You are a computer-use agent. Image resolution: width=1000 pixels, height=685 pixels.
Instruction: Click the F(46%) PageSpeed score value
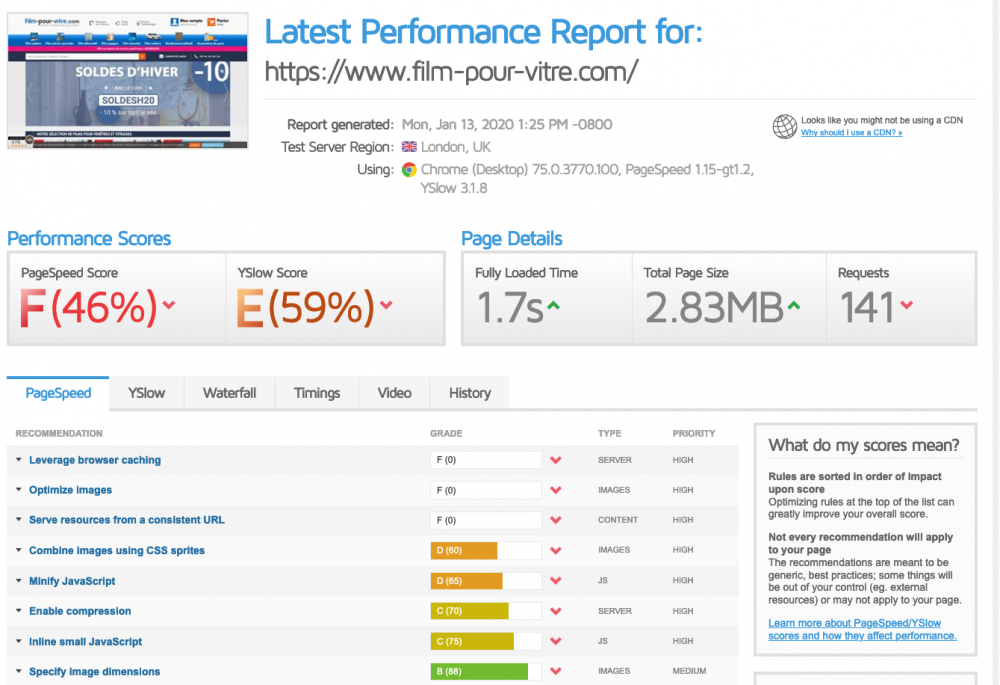coord(88,307)
